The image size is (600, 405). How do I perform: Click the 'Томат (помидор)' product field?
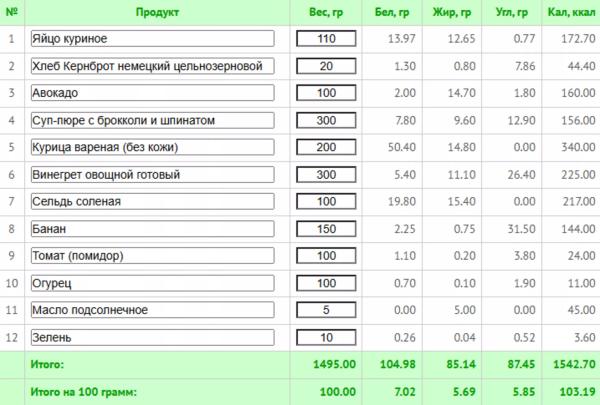tap(153, 256)
